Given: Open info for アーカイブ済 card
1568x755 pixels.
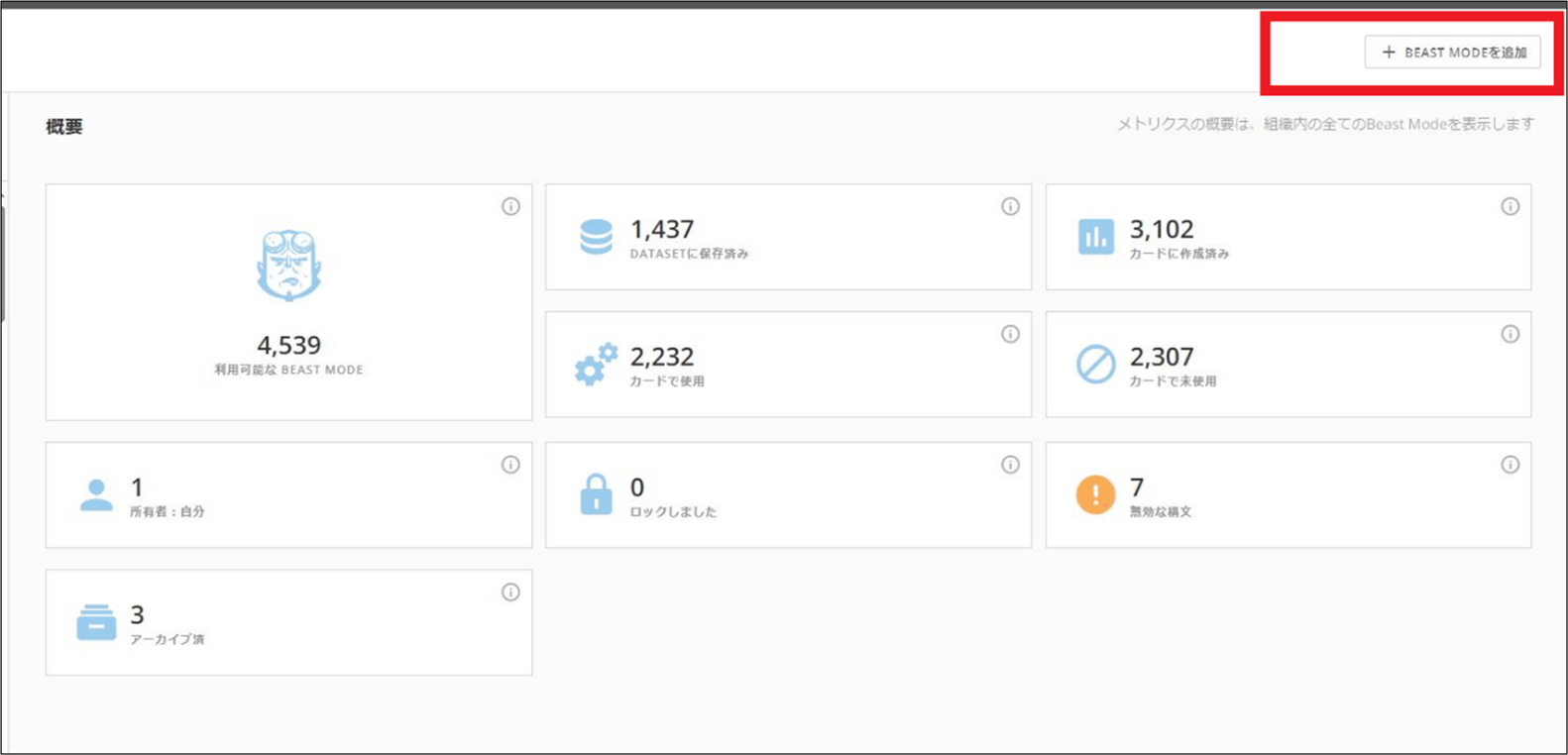Looking at the screenshot, I should pos(510,593).
